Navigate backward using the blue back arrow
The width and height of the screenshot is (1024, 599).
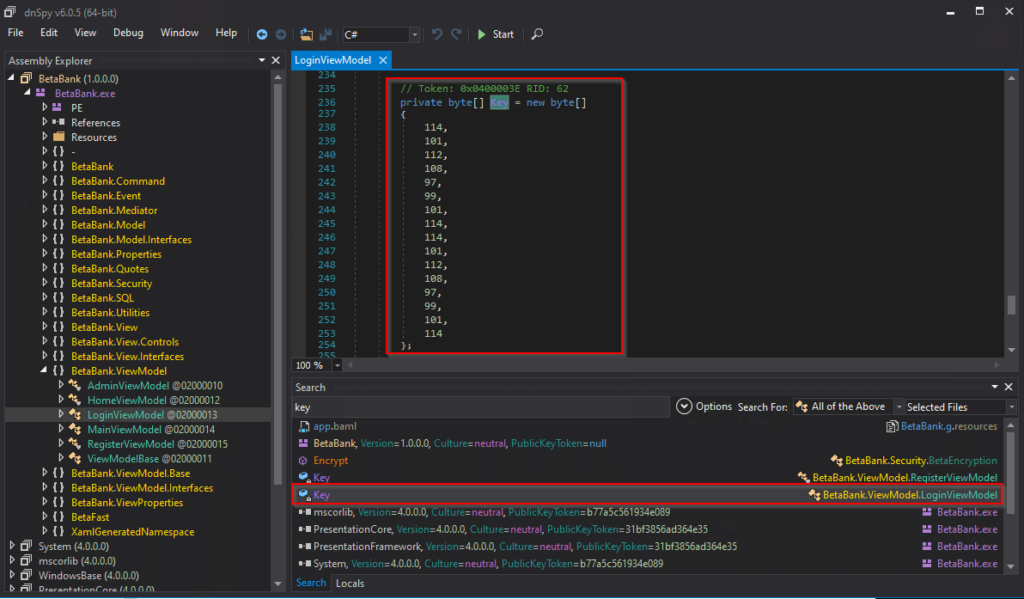point(262,34)
